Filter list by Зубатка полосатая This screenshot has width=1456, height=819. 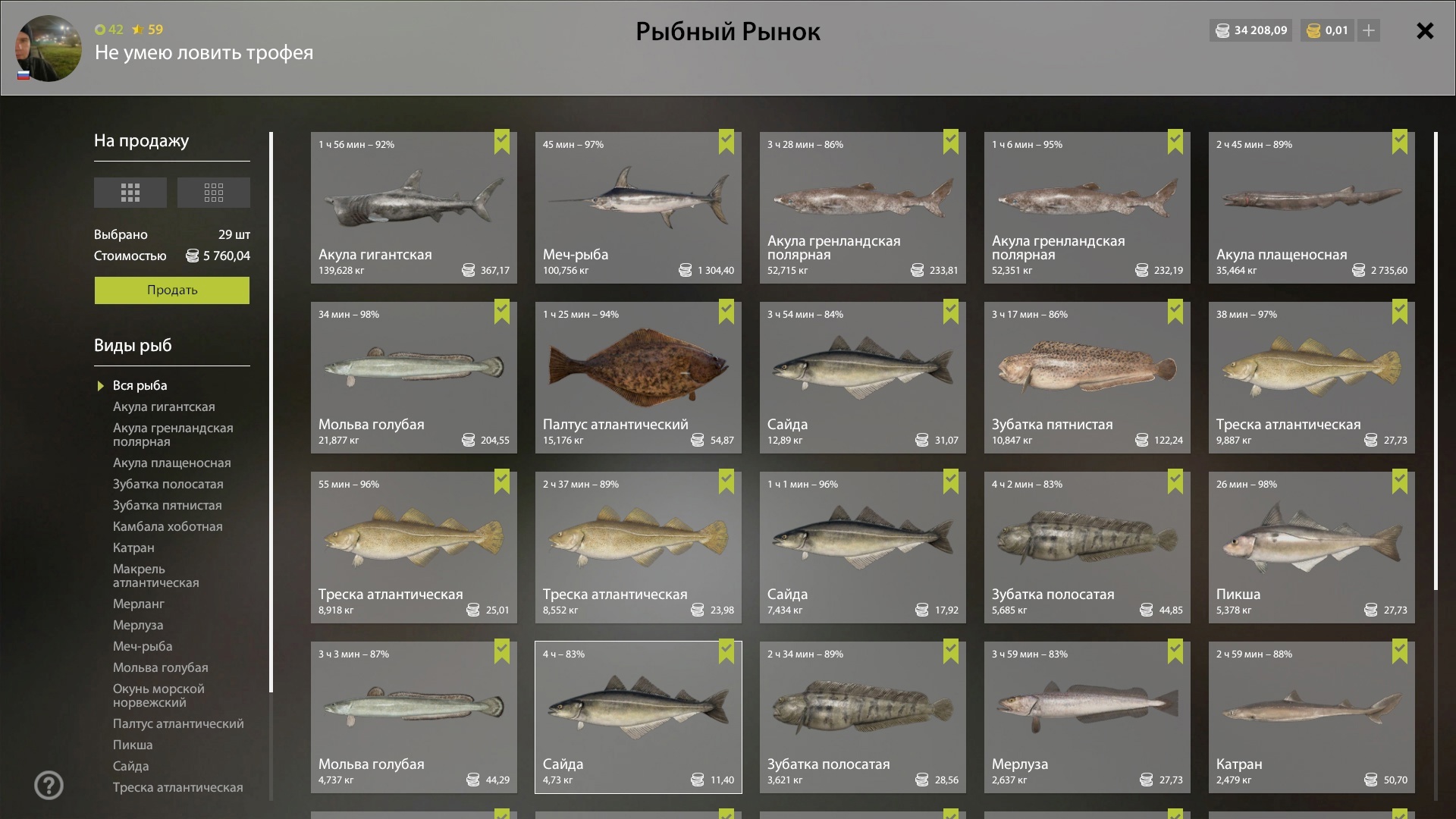pyautogui.click(x=168, y=484)
